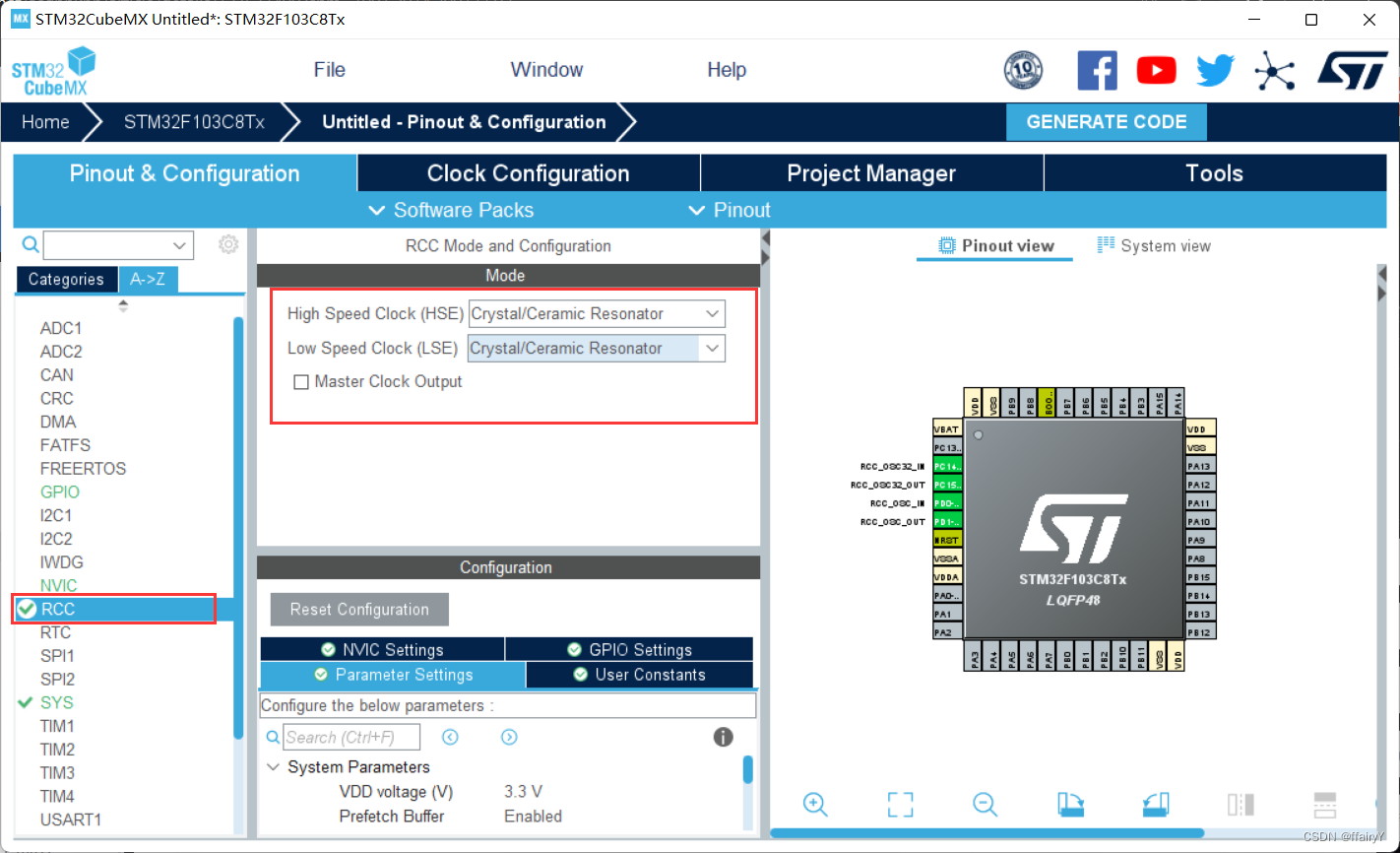Switch to the Project Manager tab

pos(871,173)
